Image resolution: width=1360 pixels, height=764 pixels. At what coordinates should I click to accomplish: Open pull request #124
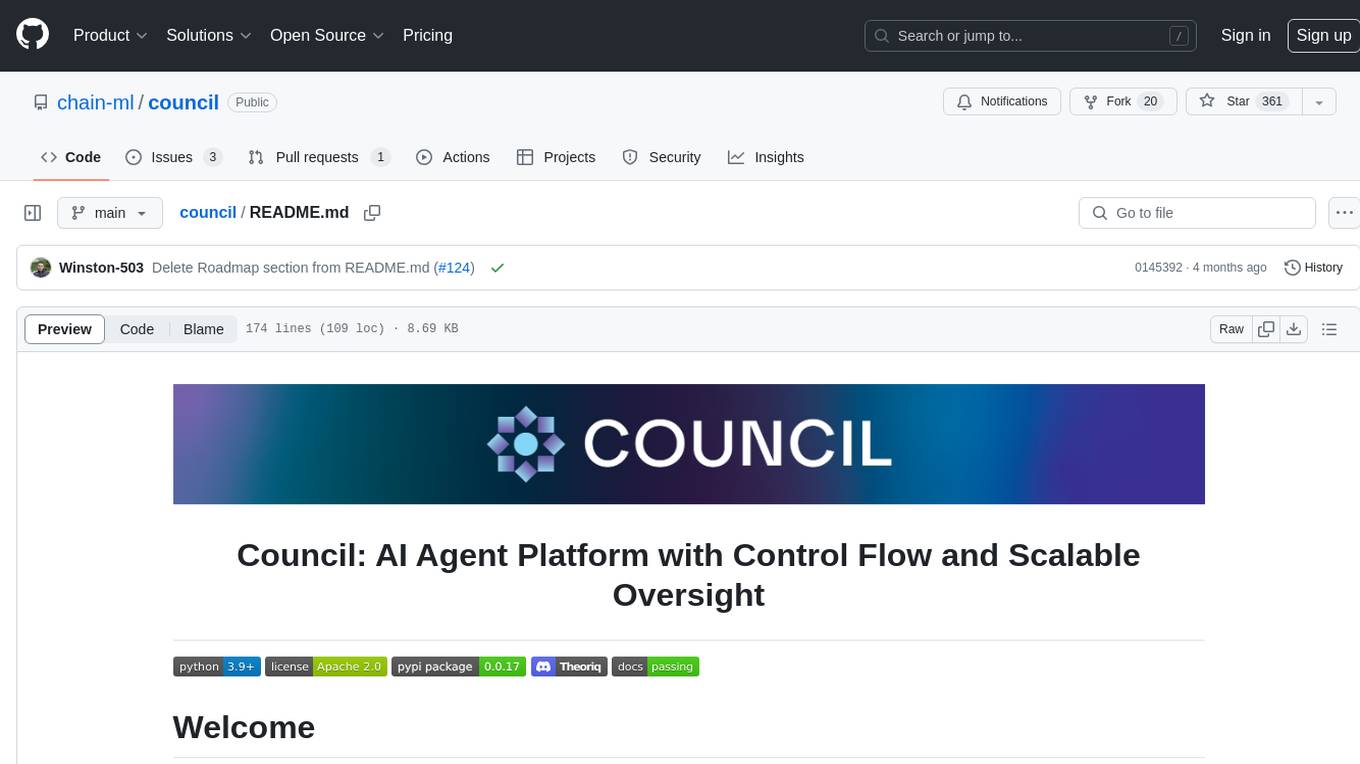click(454, 268)
